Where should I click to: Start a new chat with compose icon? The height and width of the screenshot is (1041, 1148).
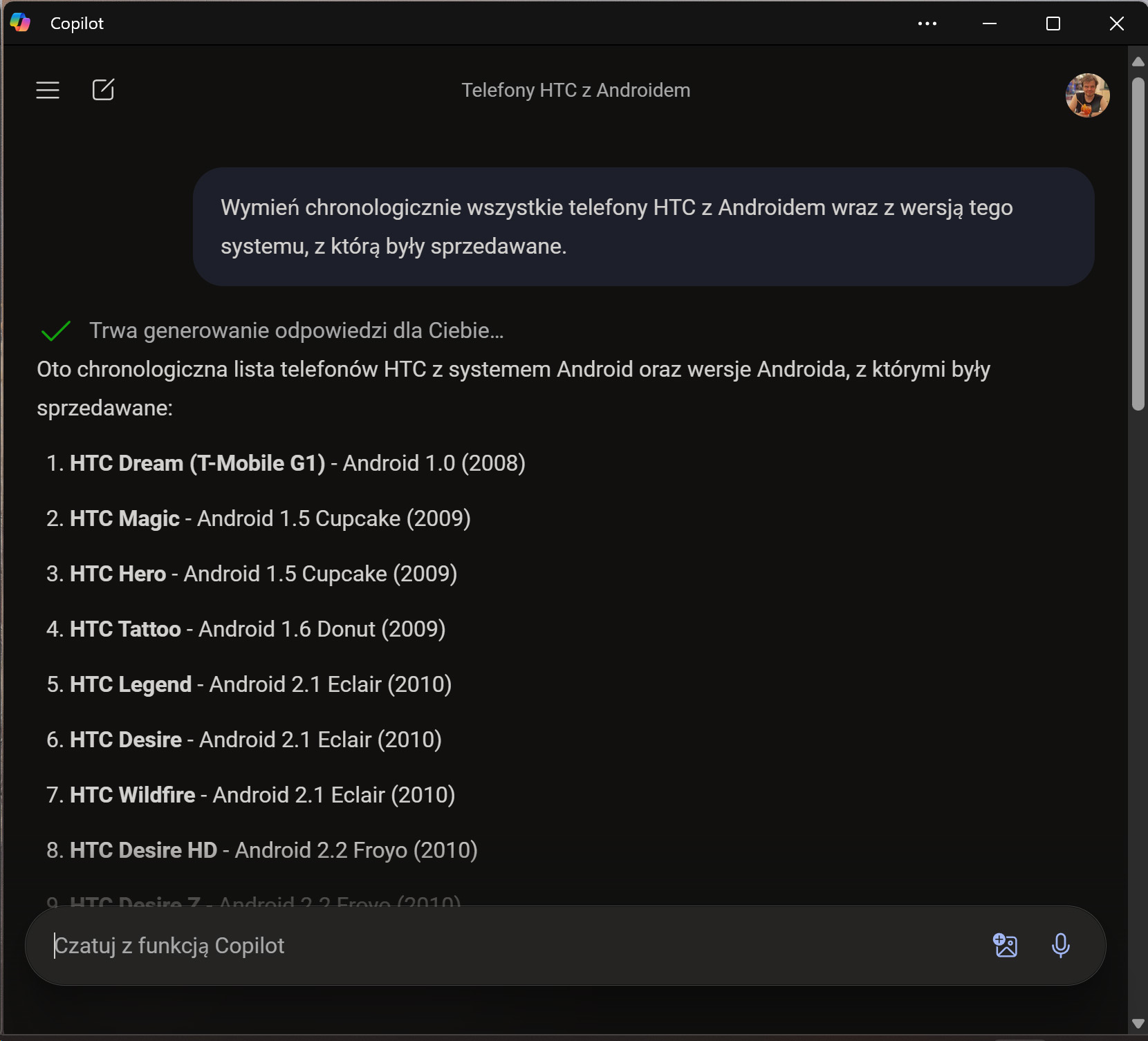tap(103, 90)
